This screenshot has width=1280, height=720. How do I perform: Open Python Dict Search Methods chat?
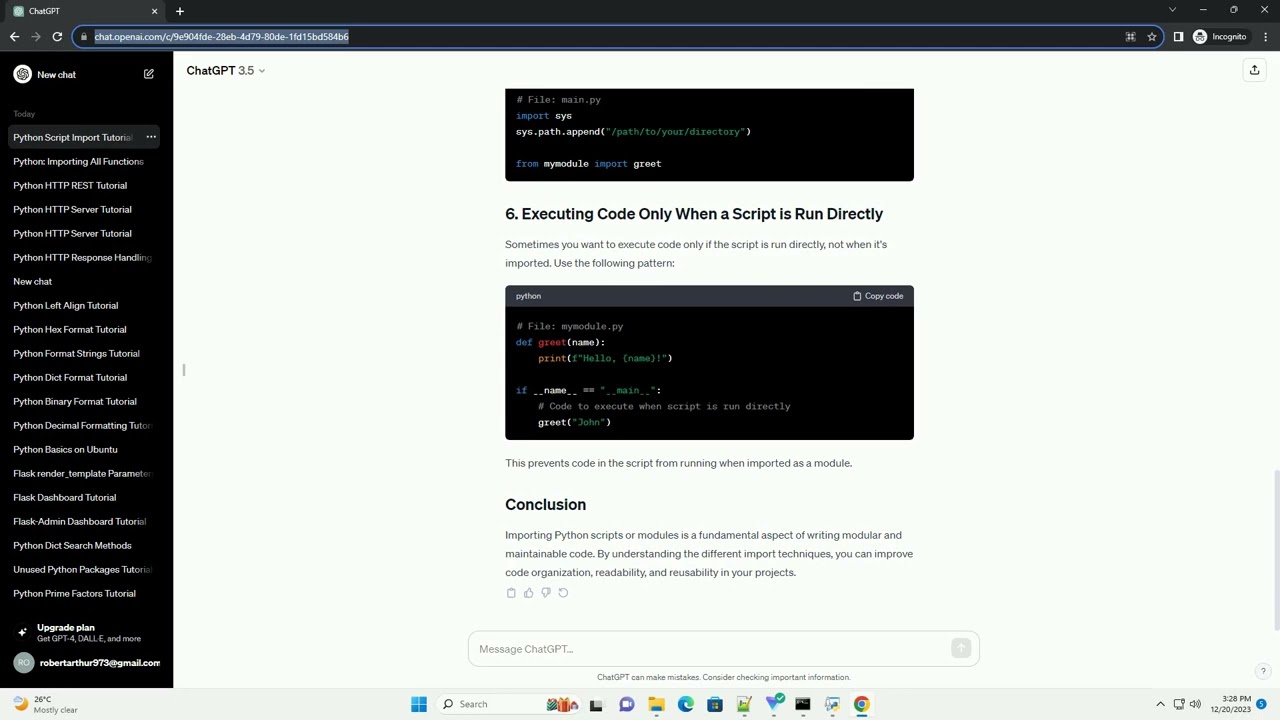tap(72, 545)
